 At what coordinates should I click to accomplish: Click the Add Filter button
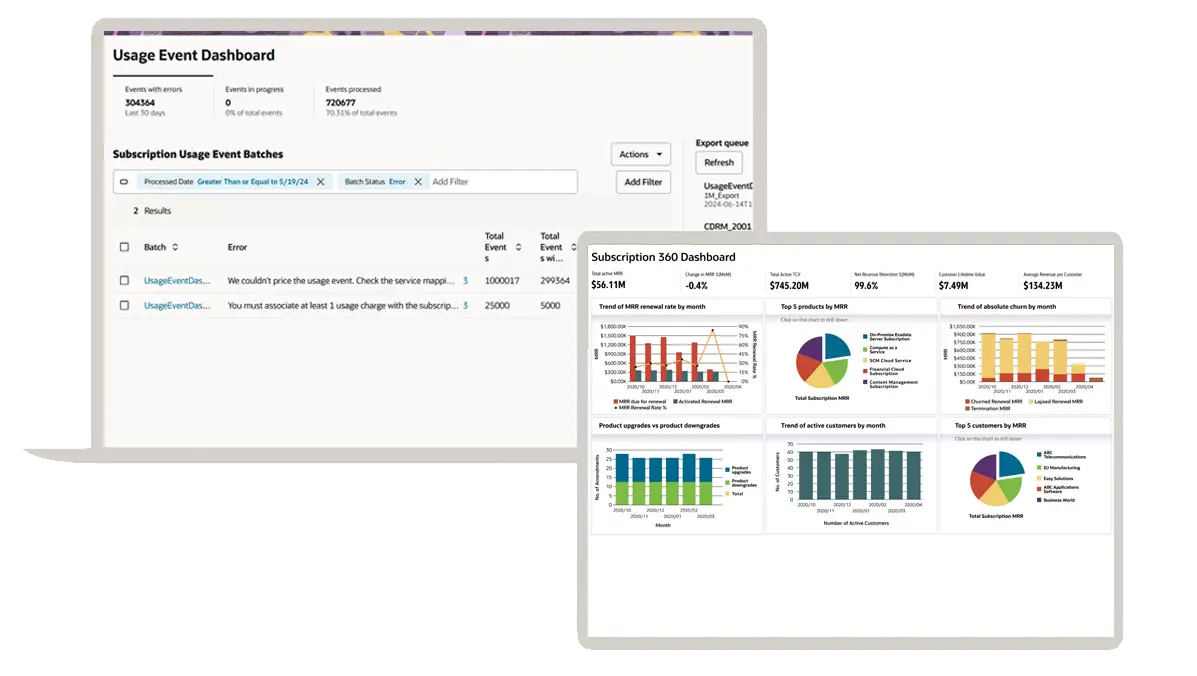[x=643, y=182]
